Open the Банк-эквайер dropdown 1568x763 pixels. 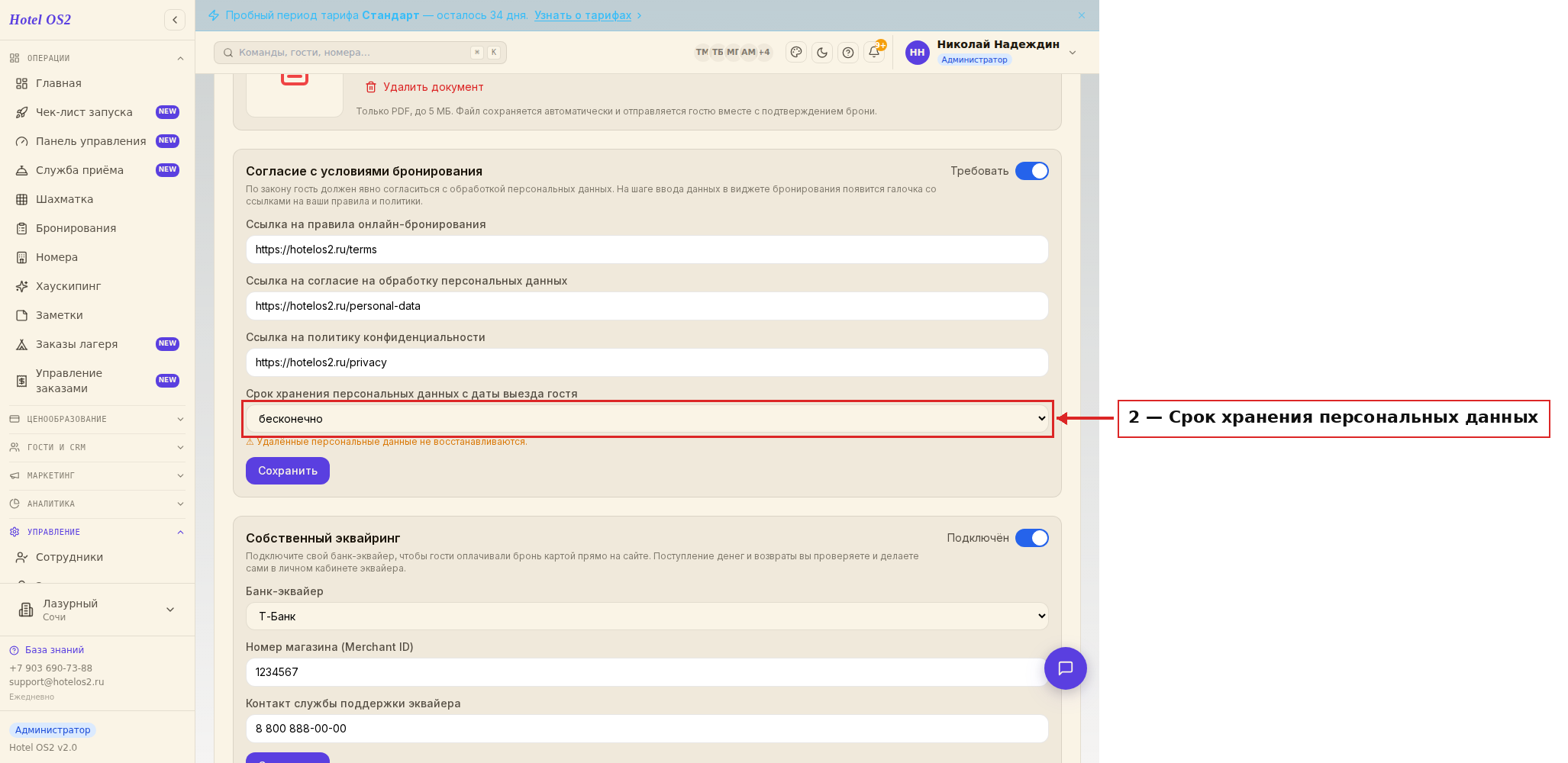tap(647, 617)
